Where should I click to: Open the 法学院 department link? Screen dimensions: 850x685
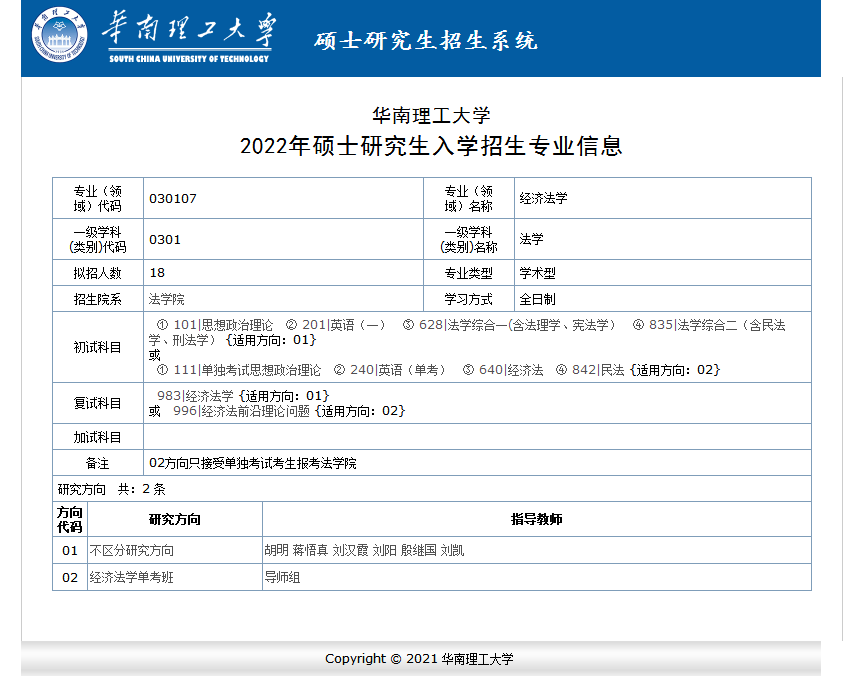tap(166, 299)
